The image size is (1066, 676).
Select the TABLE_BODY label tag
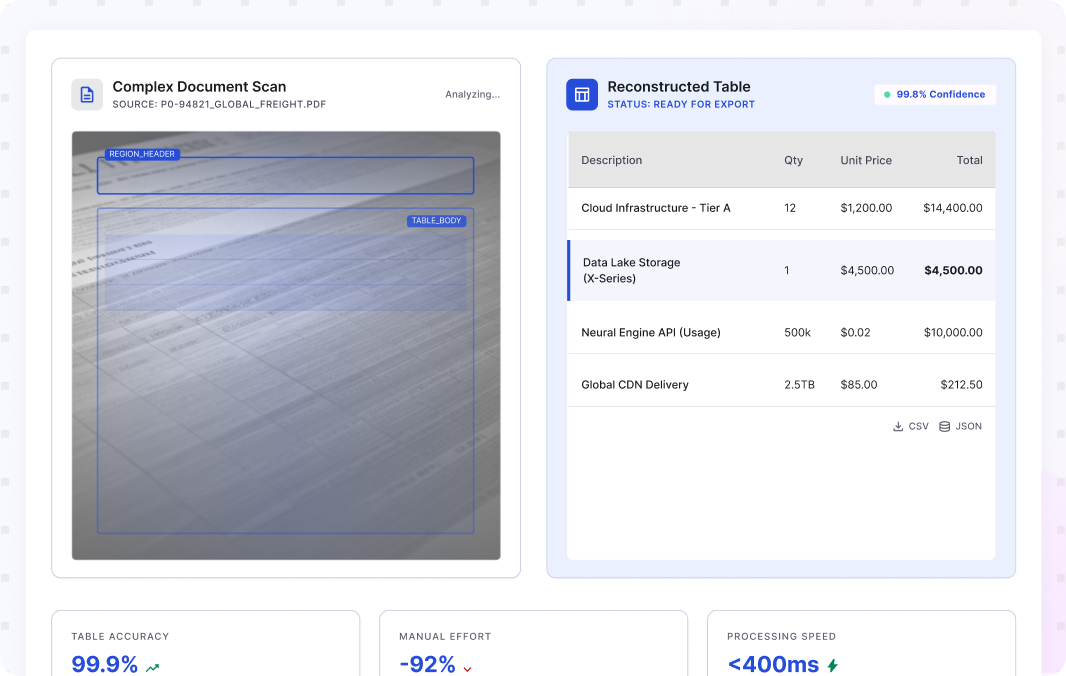pos(436,220)
